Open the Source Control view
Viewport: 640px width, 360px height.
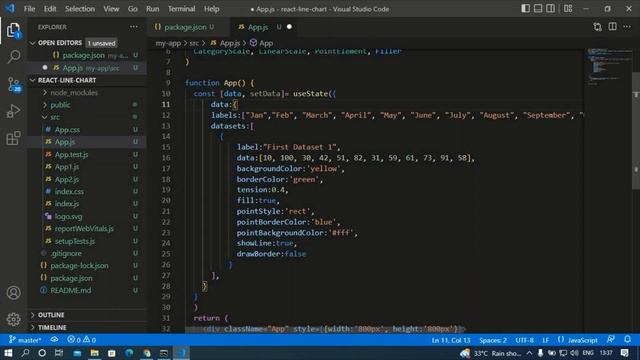tap(13, 84)
